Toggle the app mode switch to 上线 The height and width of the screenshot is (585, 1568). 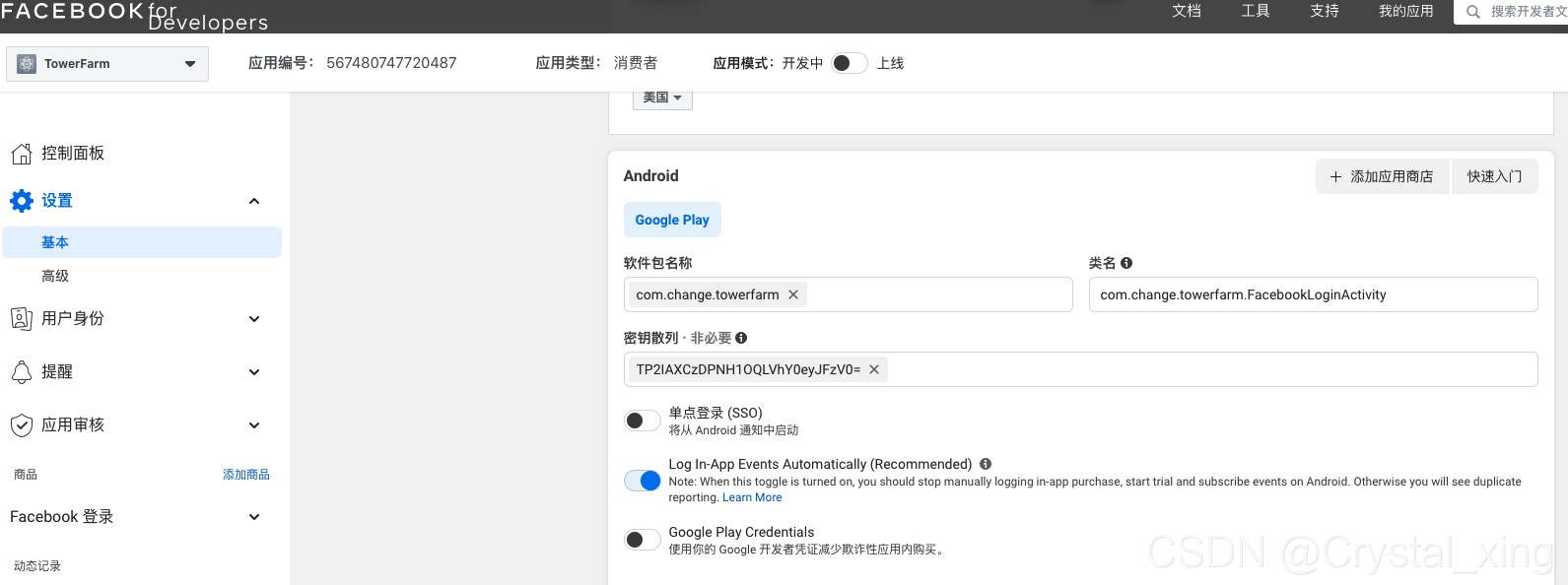tap(849, 63)
